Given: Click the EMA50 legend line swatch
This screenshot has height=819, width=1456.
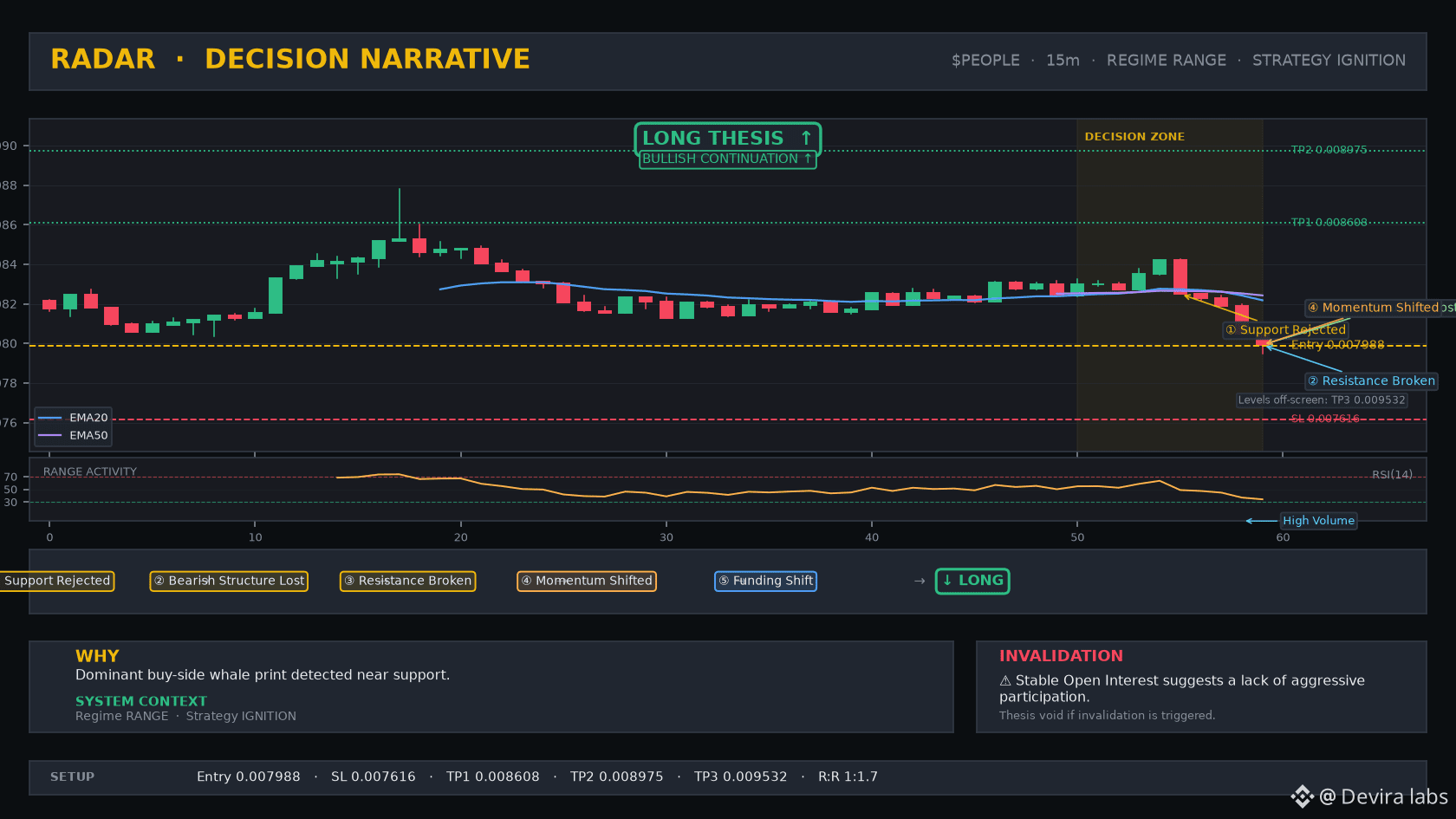Looking at the screenshot, I should tap(50, 436).
